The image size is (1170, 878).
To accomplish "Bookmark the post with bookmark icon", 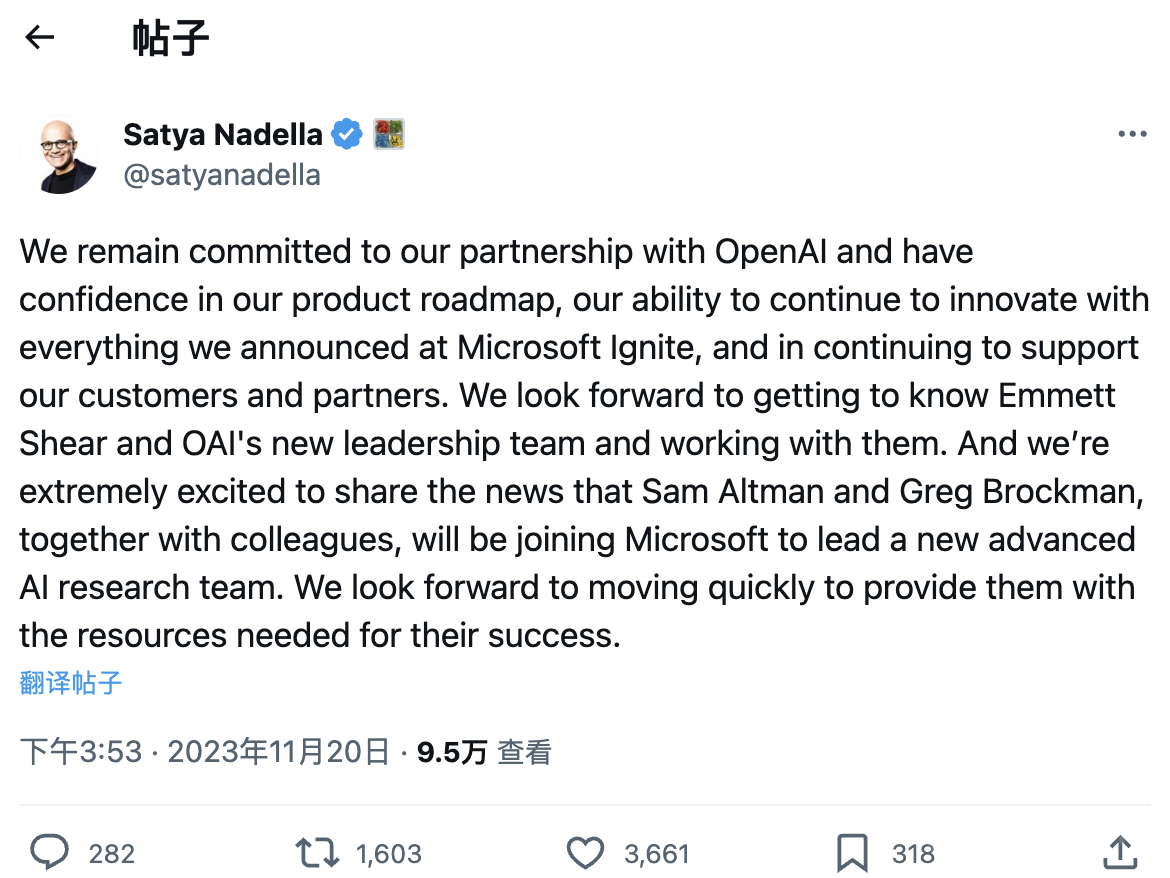I will [852, 853].
